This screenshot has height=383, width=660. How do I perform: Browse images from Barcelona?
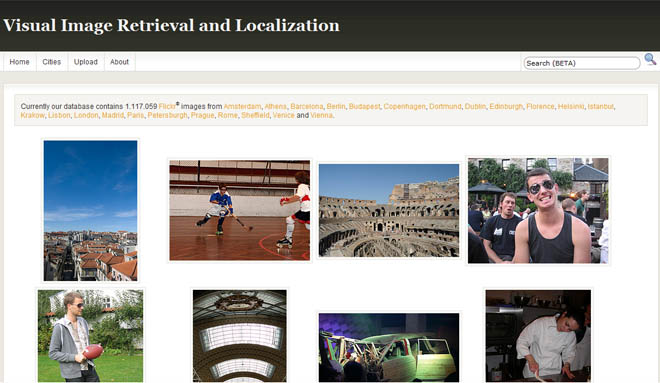(307, 106)
